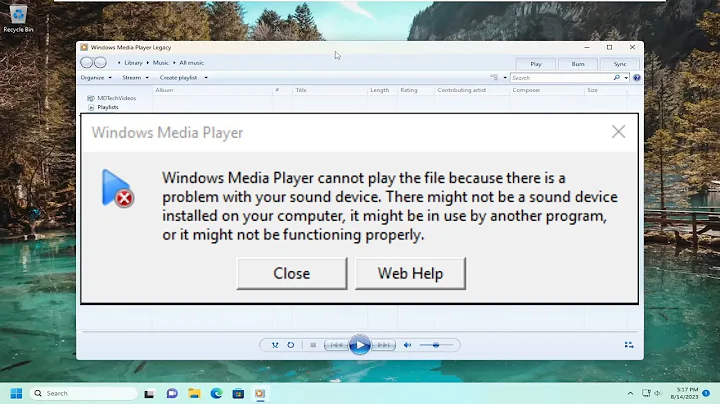This screenshot has height=404, width=720.
Task: Open Web Help for the error
Action: (x=410, y=274)
